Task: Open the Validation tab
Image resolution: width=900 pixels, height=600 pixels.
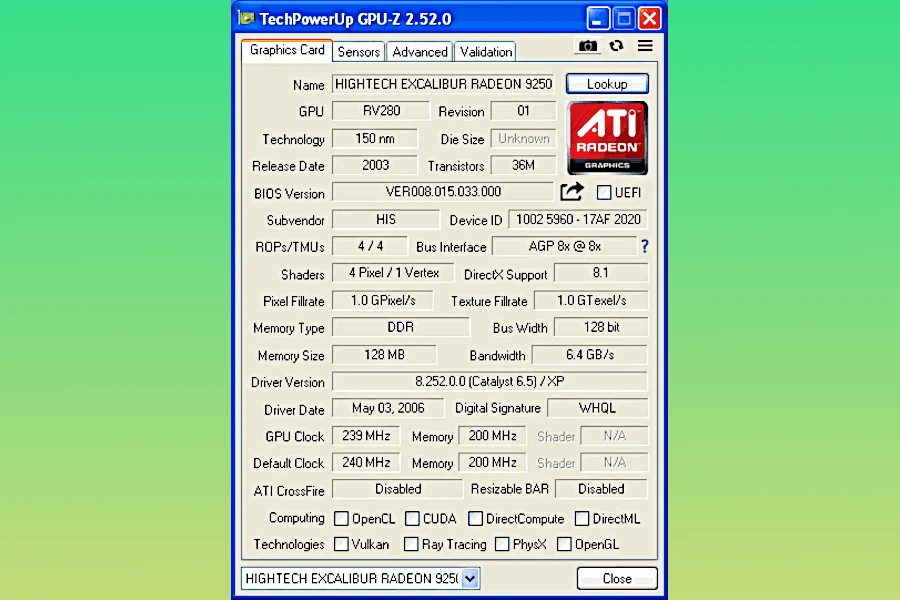Action: coord(486,52)
